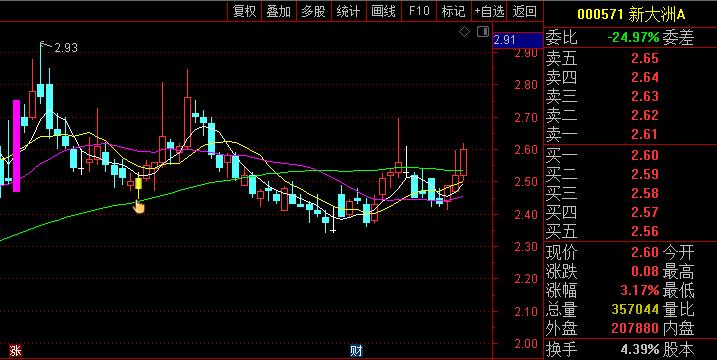Click the 2.80 price axis label
The height and width of the screenshot is (360, 717).
(526, 85)
